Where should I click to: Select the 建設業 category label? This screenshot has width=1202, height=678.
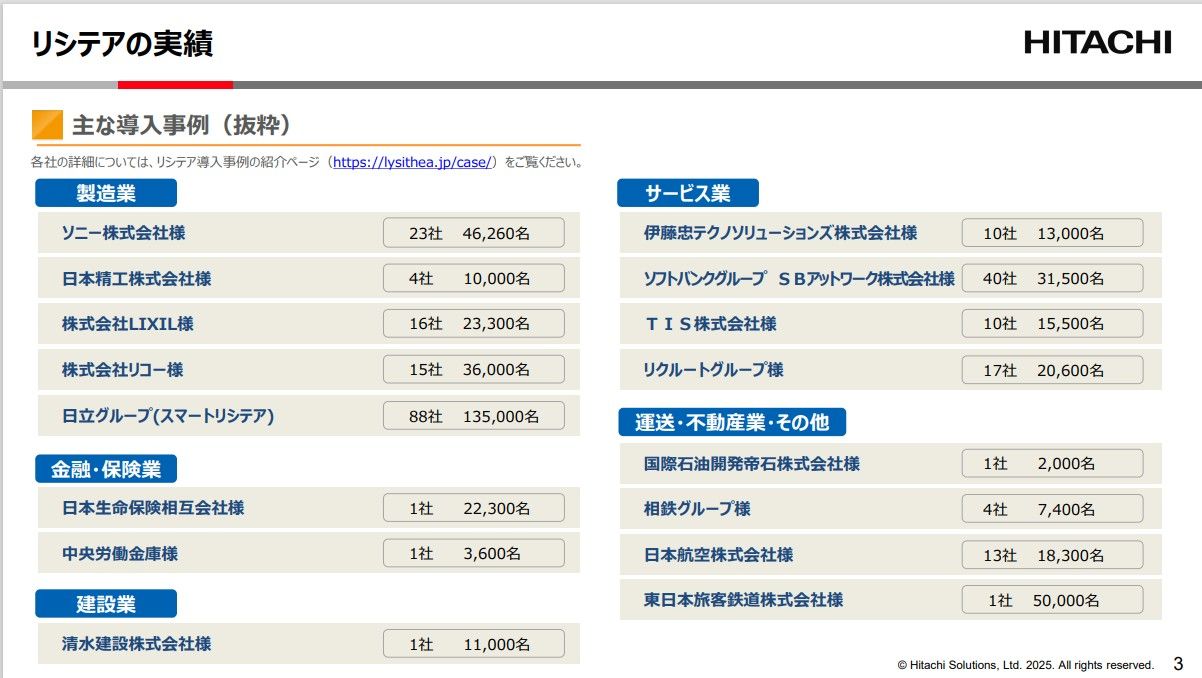[106, 604]
